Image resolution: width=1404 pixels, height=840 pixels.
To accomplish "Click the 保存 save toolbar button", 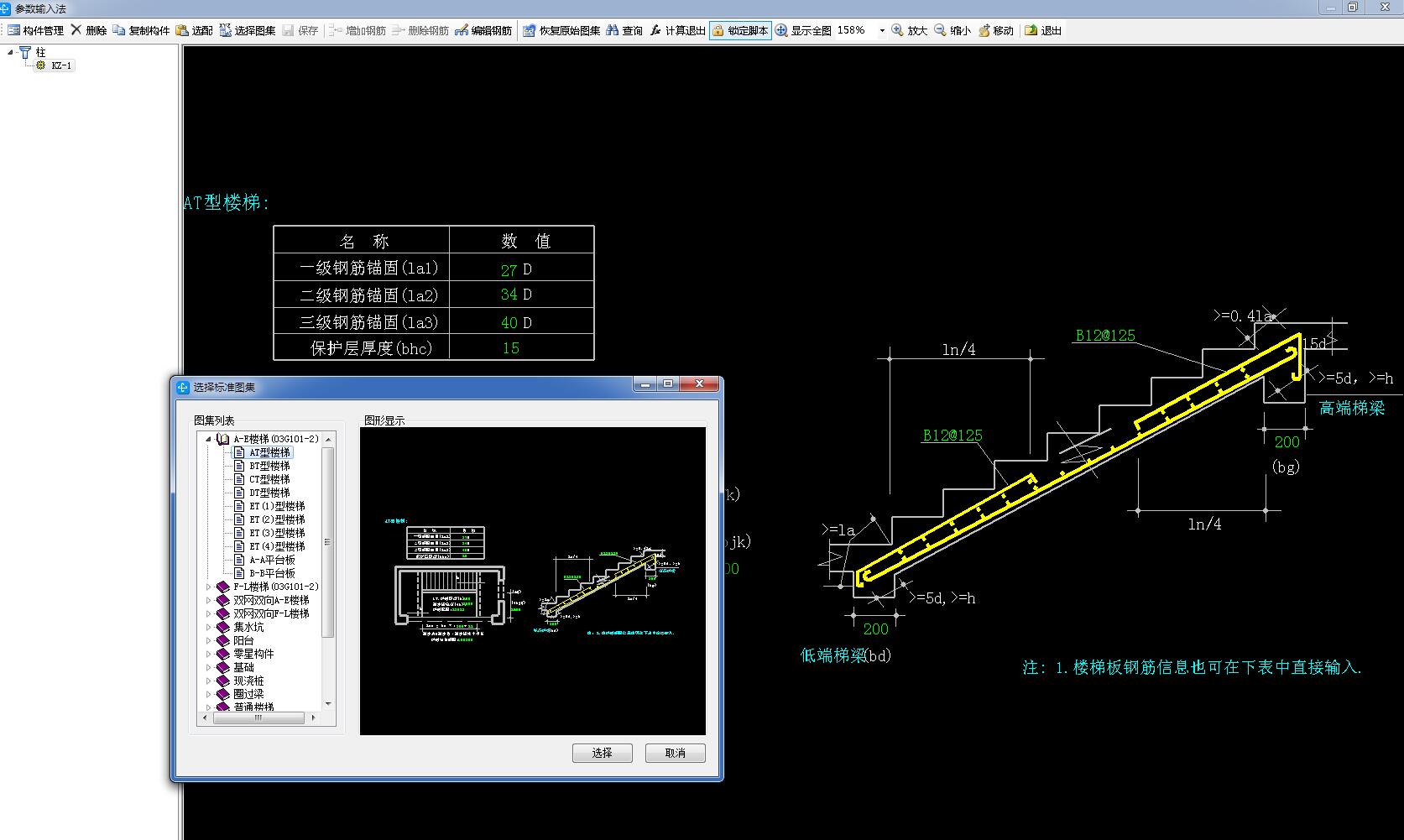I will point(300,30).
